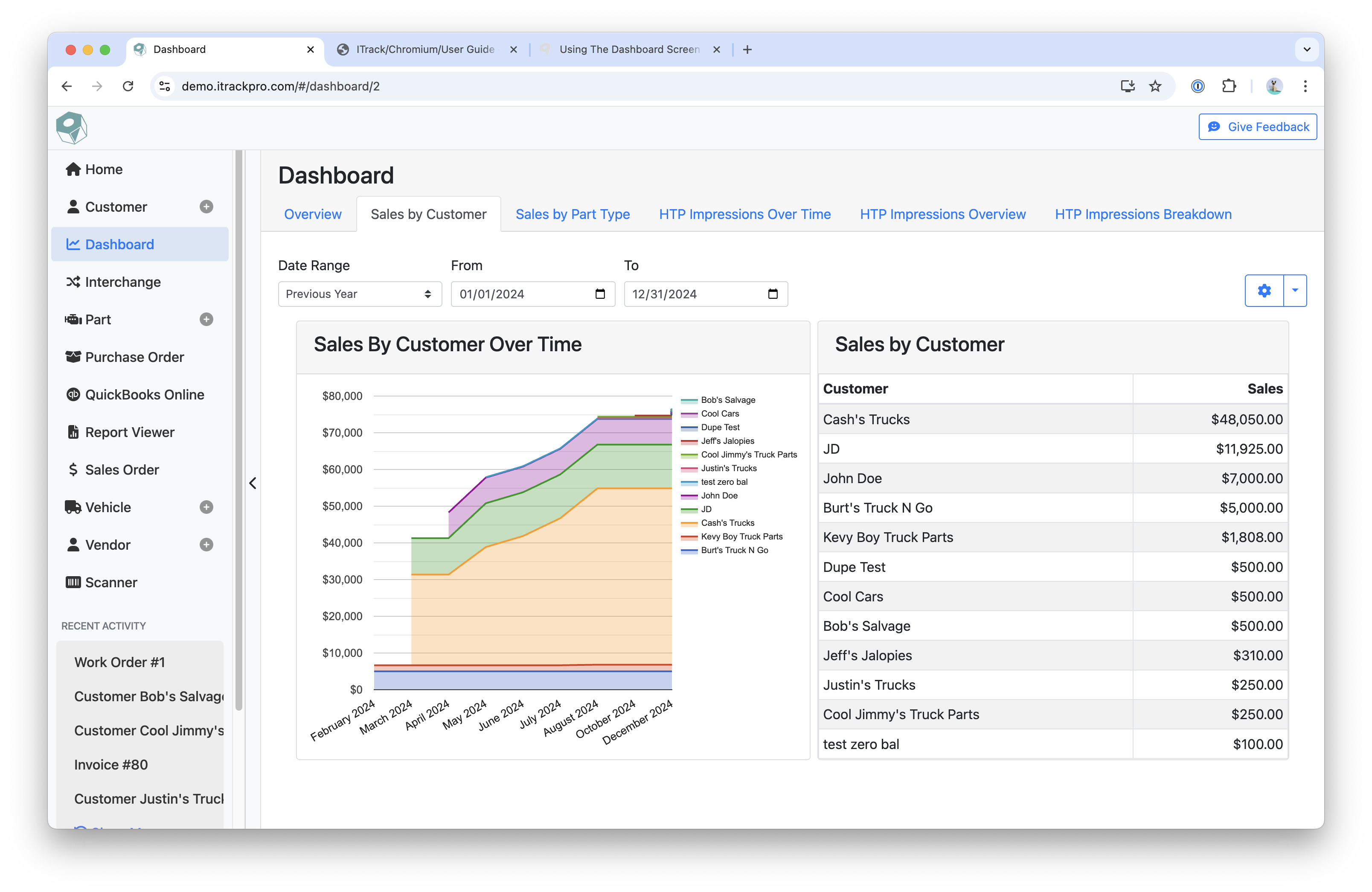Screen dimensions: 1372x892
Task: Click the browser extensions puzzle icon
Action: coord(1229,86)
